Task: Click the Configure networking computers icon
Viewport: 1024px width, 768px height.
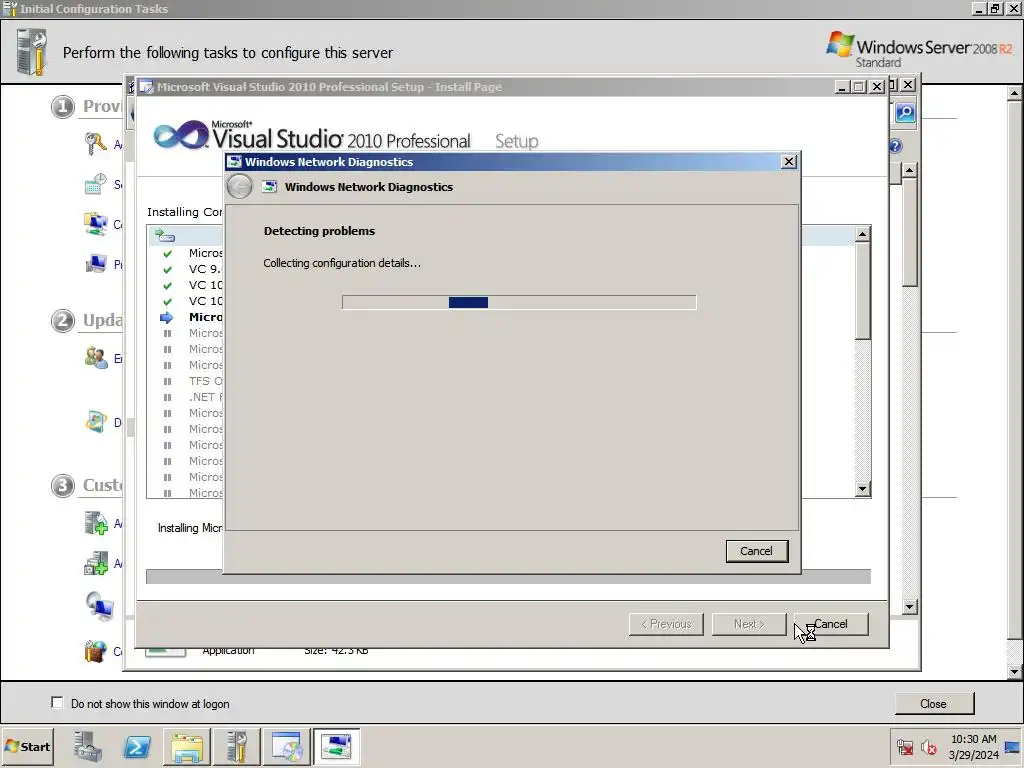Action: [95, 224]
